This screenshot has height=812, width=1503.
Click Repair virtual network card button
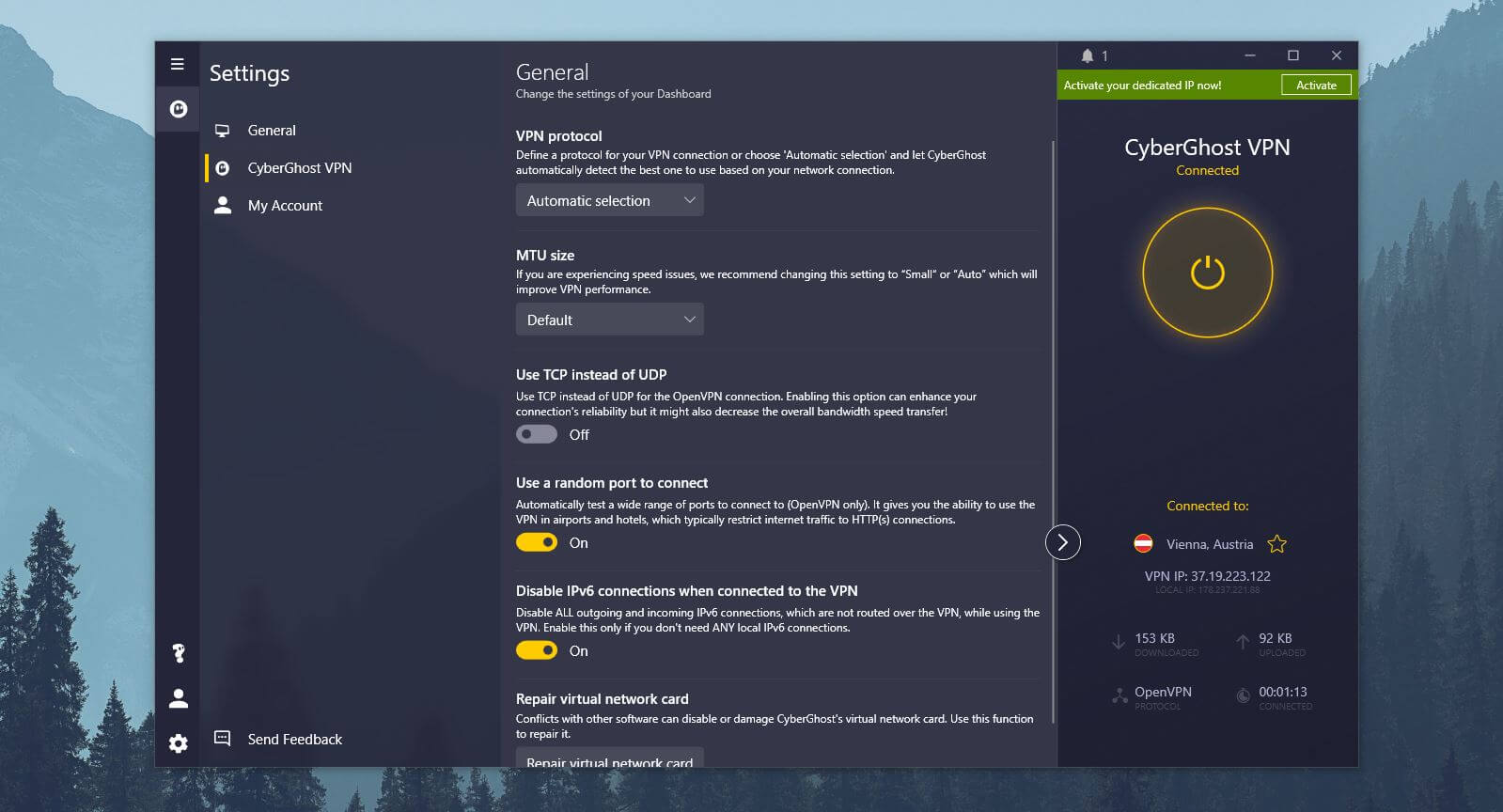click(610, 758)
